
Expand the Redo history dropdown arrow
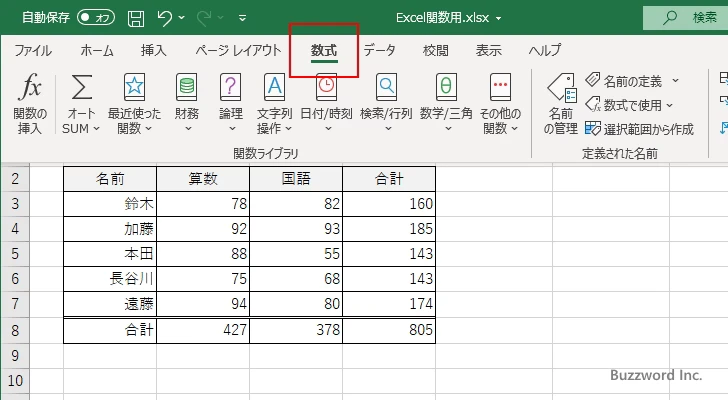click(221, 18)
